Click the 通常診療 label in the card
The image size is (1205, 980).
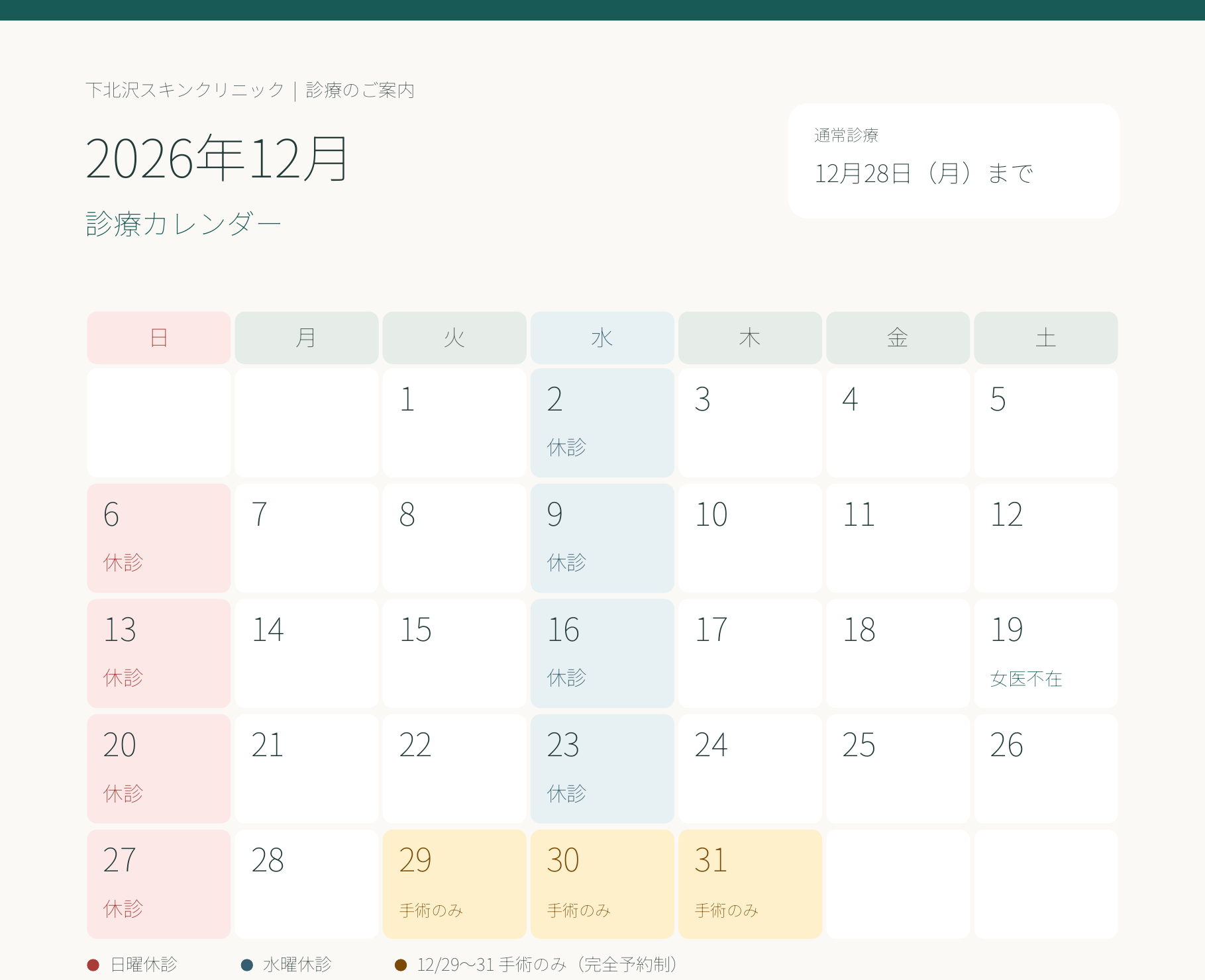847,135
